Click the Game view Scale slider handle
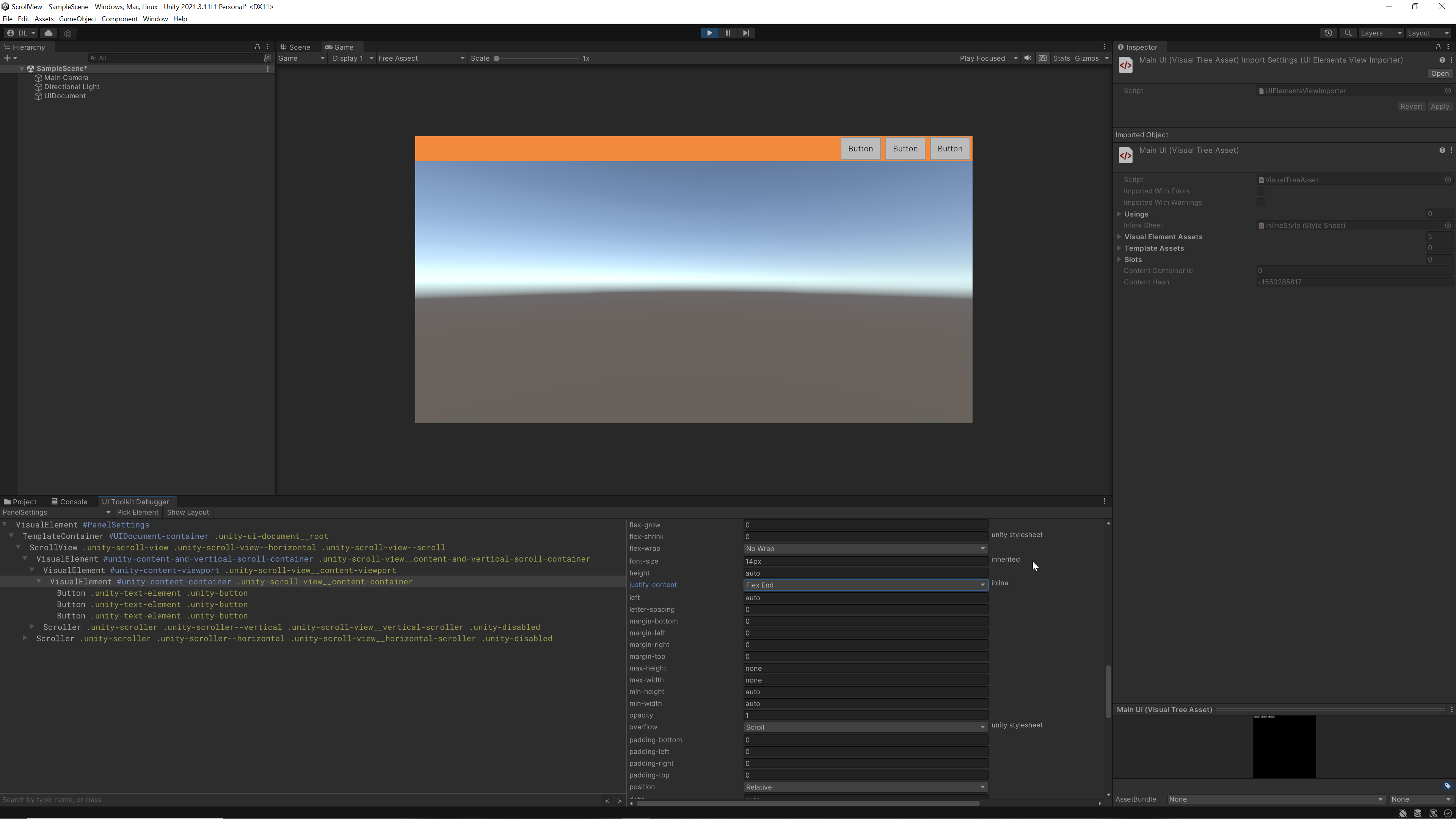This screenshot has width=1456, height=819. point(496,58)
